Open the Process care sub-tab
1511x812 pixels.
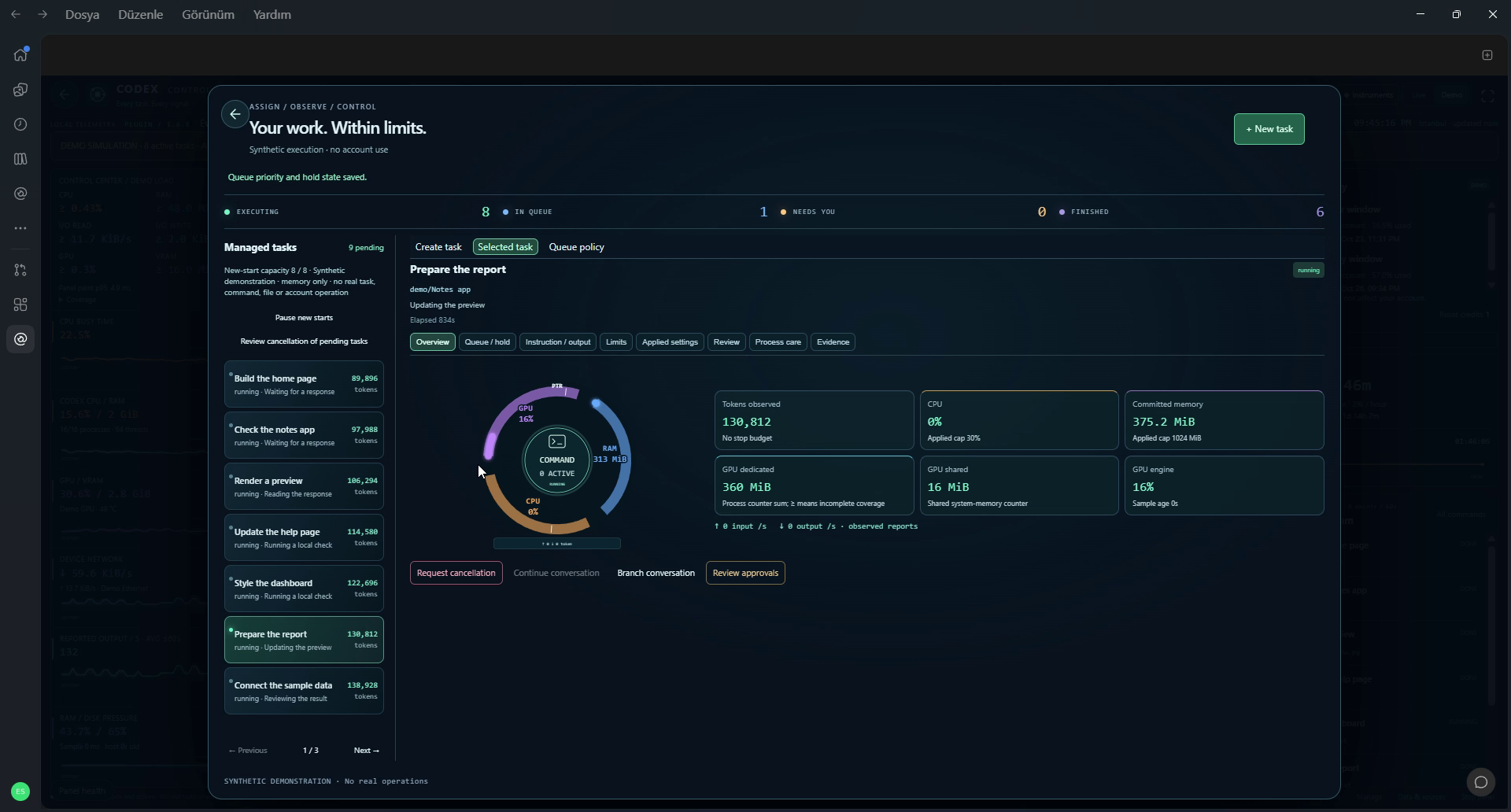click(x=778, y=341)
